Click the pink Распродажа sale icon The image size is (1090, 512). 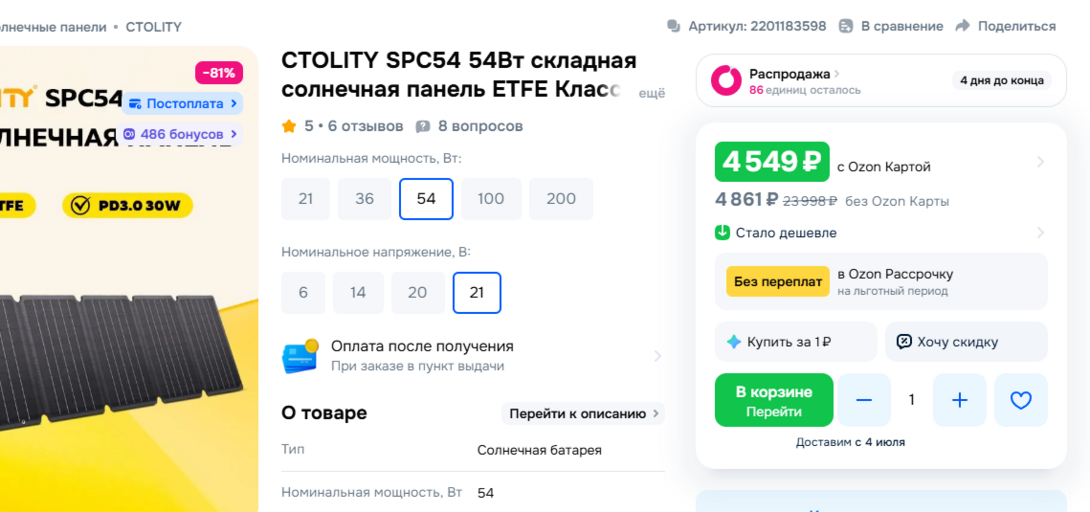[x=726, y=81]
